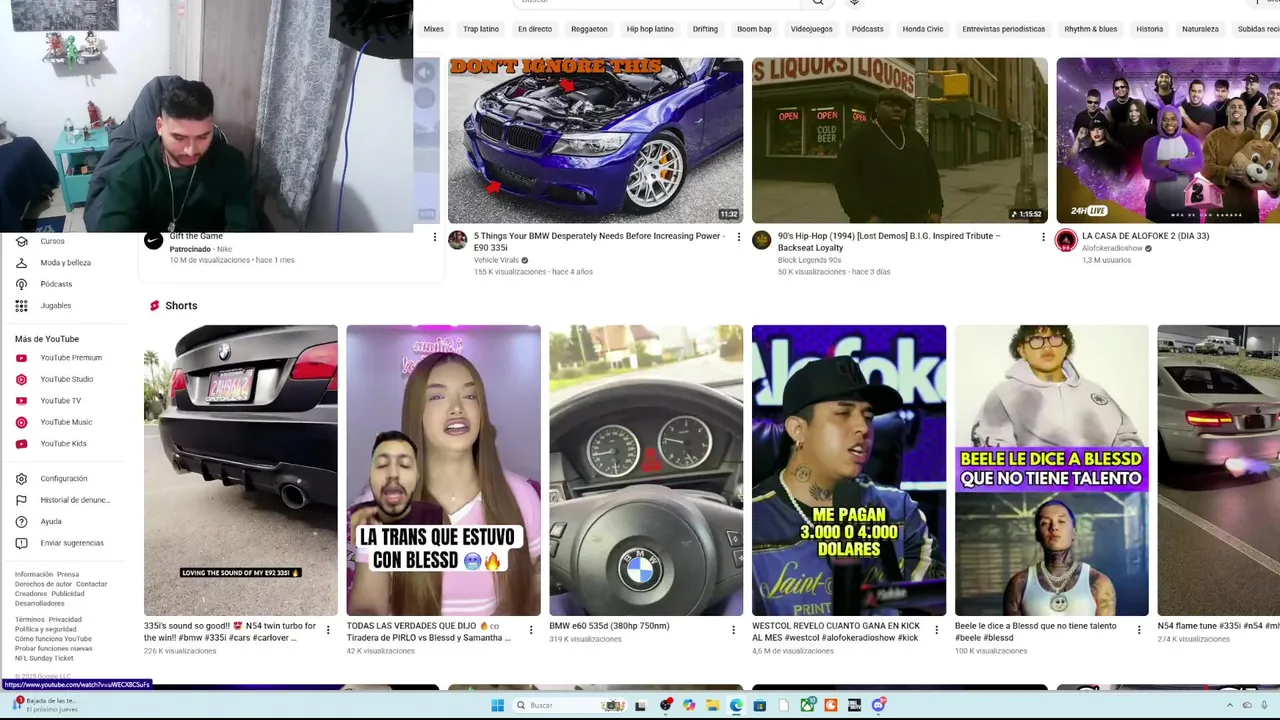
Task: Open File Explorer from the taskbar
Action: pos(712,705)
